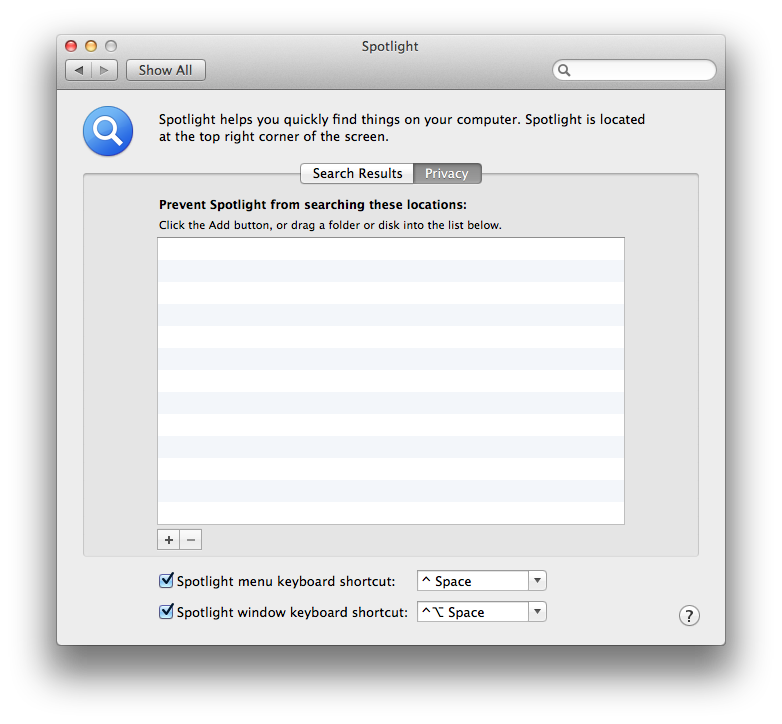
Task: Toggle Spotlight menu keyboard shortcut checkbox
Action: [166, 580]
